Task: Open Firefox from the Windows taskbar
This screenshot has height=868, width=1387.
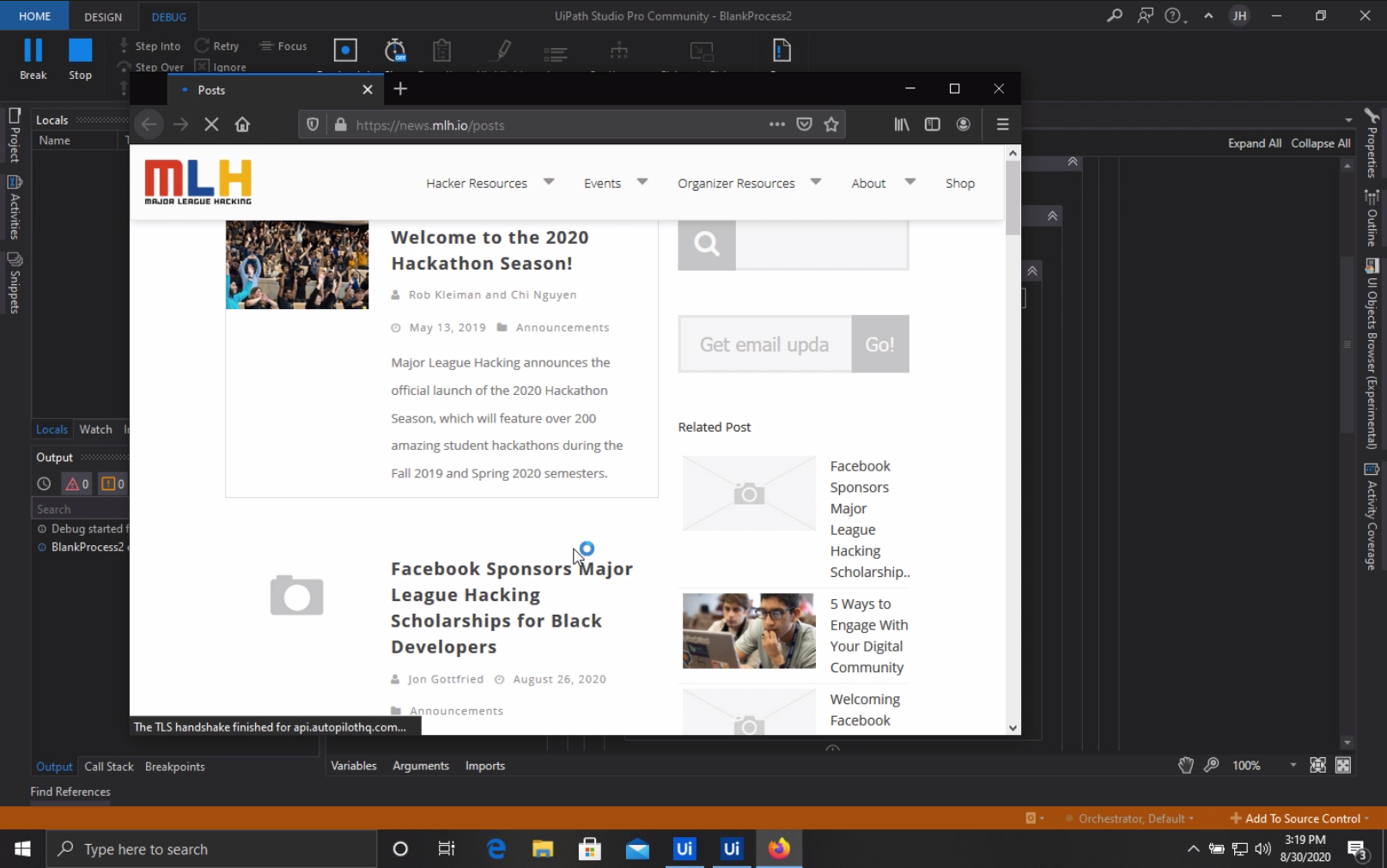Action: 779,848
